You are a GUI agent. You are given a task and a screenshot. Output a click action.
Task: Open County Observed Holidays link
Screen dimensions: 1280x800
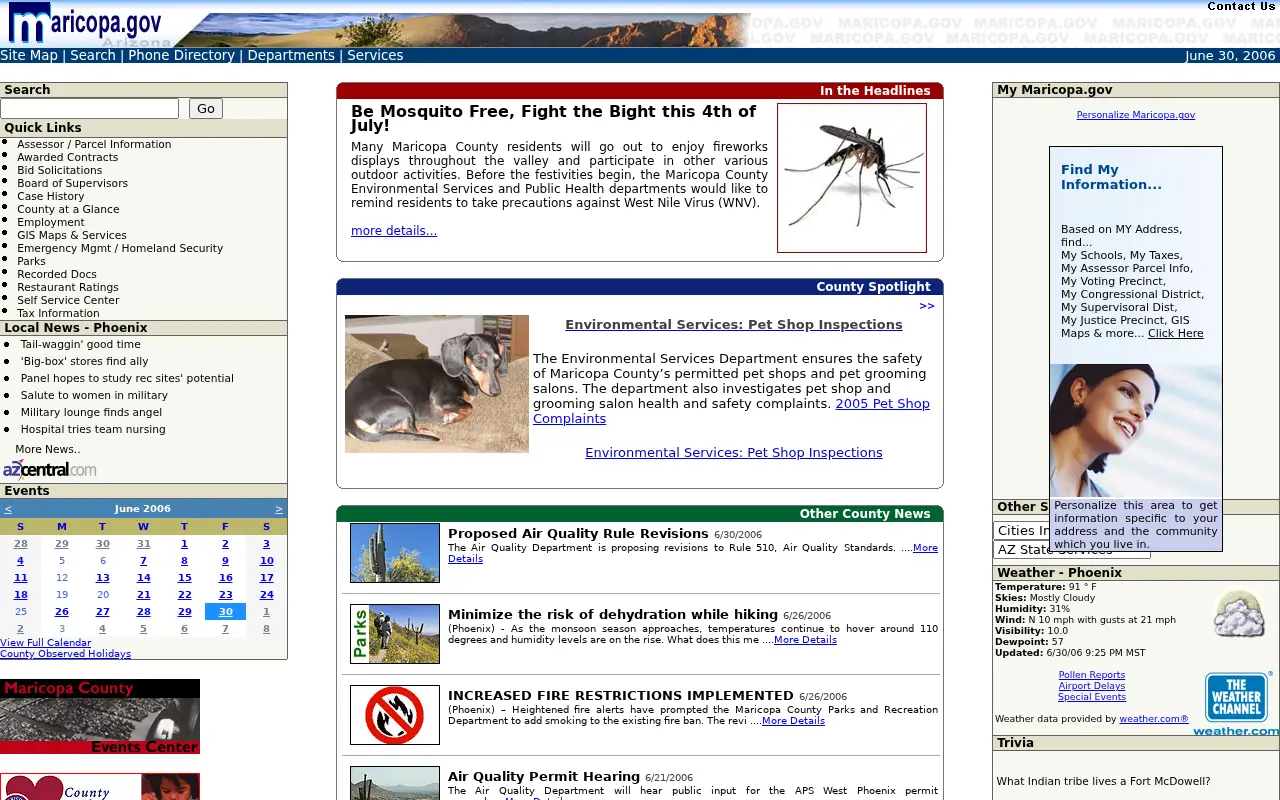pyautogui.click(x=65, y=654)
